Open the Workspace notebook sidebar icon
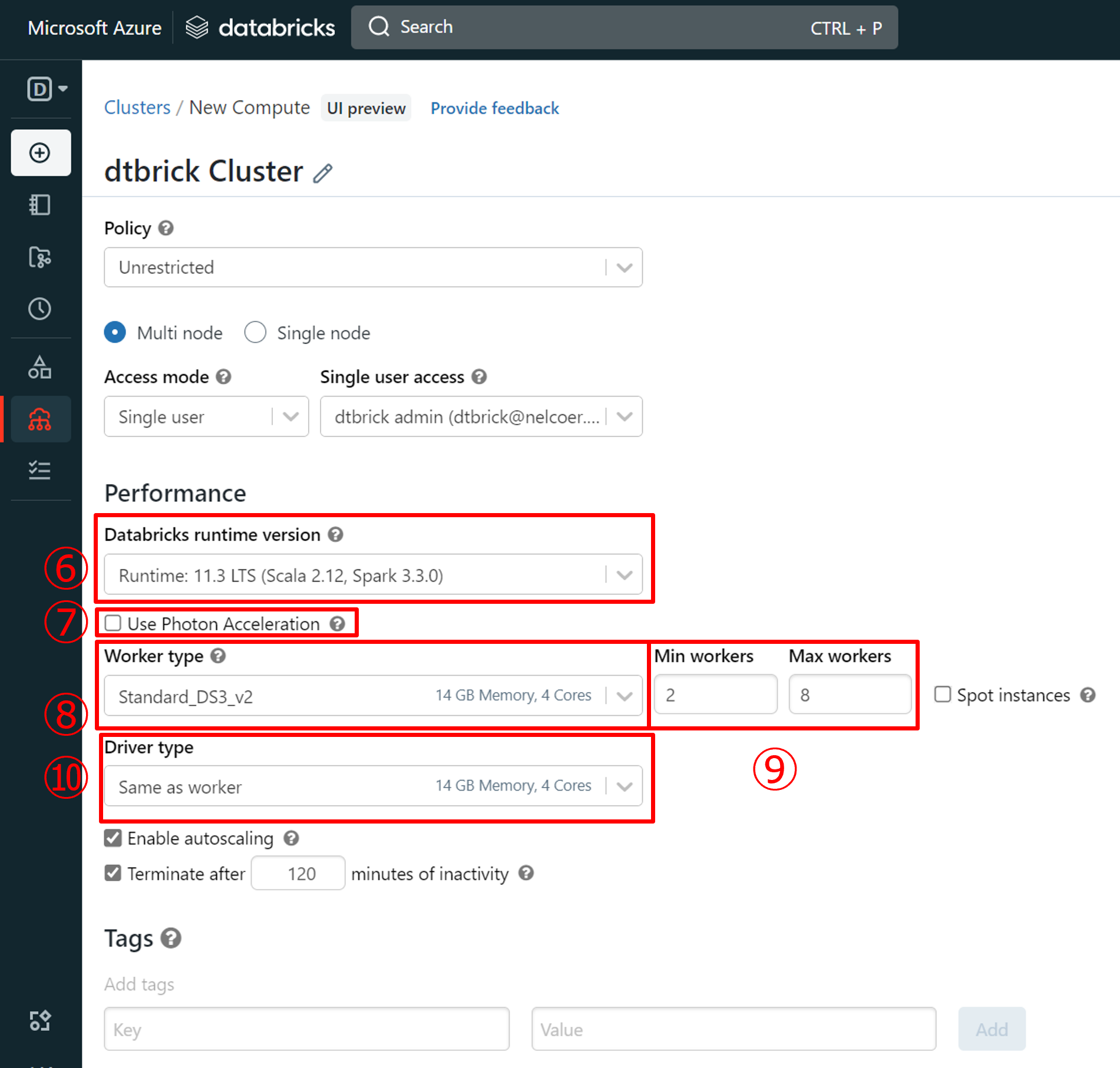 coord(40,205)
